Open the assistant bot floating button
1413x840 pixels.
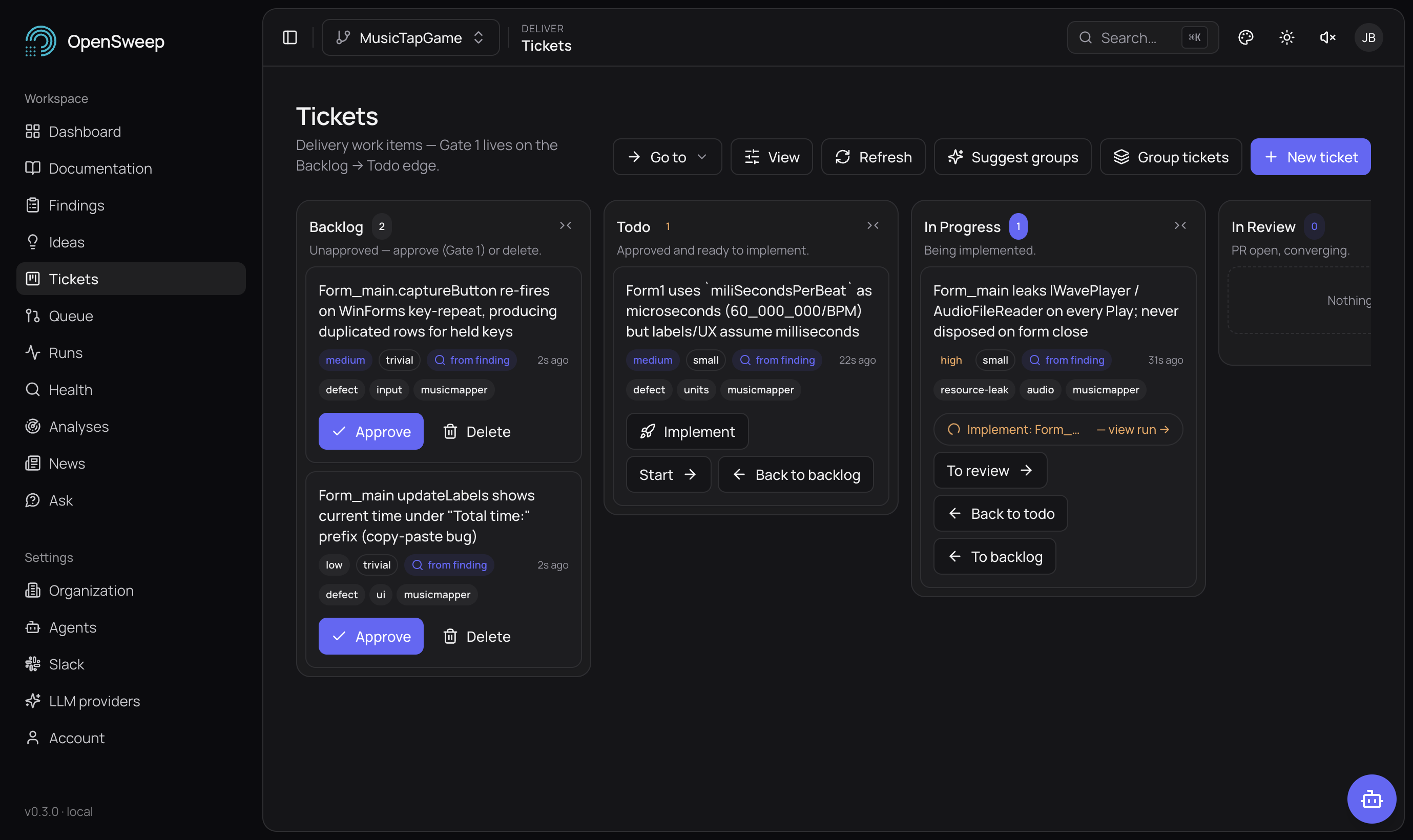coord(1371,799)
